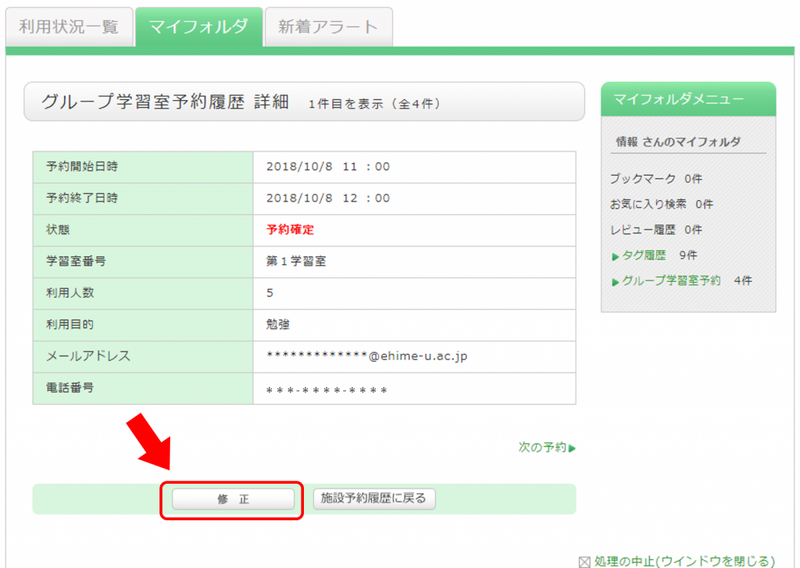800x568 pixels.
Task: Select the 新着アラート tab
Action: click(328, 27)
